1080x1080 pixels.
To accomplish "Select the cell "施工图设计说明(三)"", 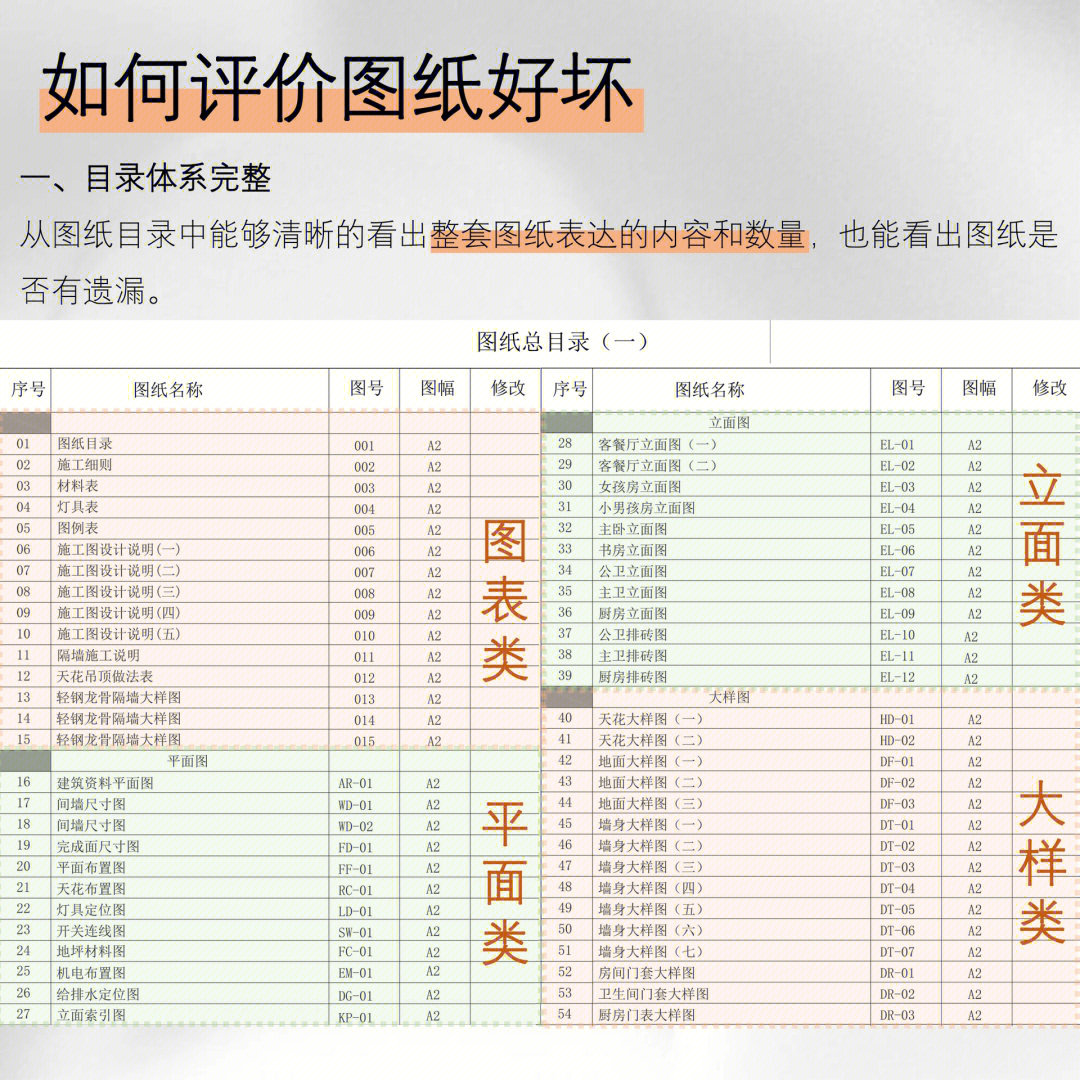I will pos(118,592).
